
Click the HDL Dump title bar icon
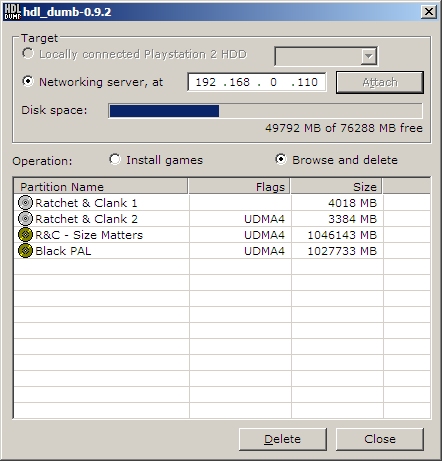coord(12,12)
